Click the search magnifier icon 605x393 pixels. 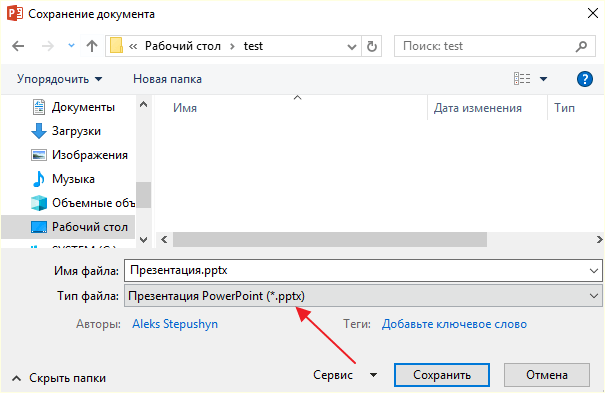tap(581, 46)
